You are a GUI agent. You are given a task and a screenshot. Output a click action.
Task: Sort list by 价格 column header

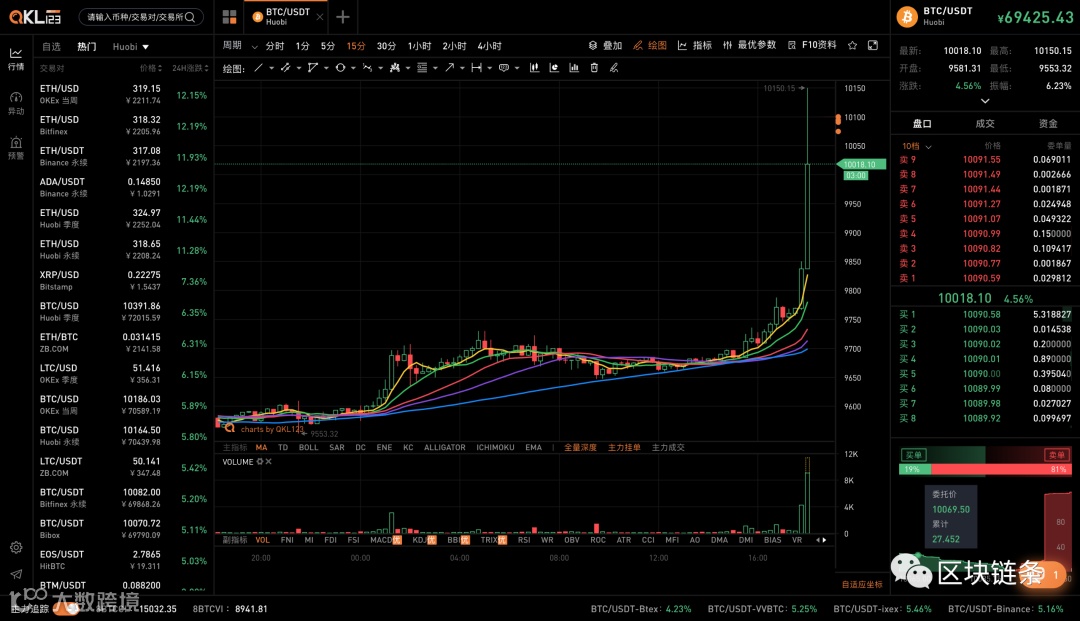click(x=151, y=68)
